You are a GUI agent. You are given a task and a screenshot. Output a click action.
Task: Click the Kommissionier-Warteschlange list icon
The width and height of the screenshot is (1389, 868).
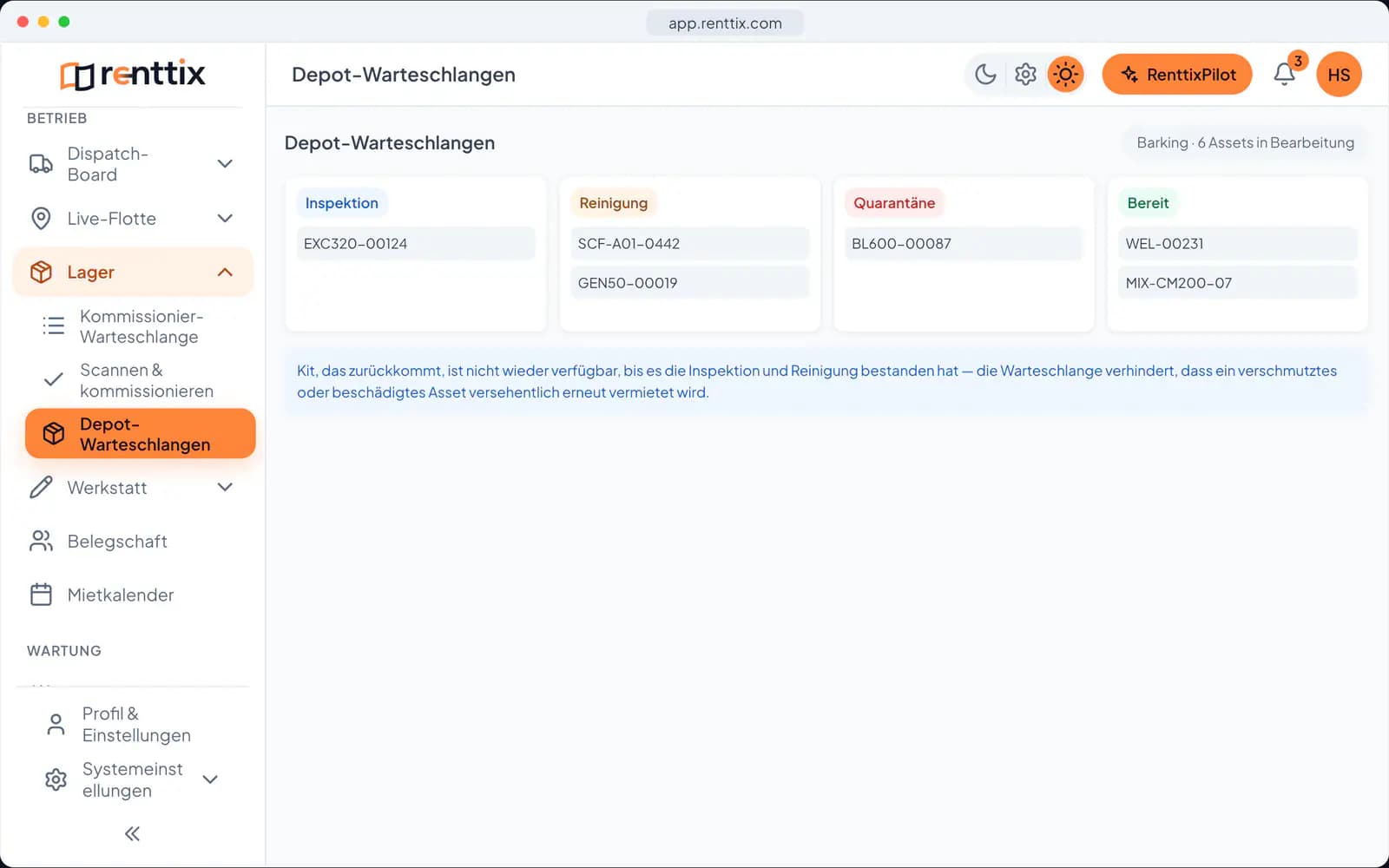click(x=54, y=326)
